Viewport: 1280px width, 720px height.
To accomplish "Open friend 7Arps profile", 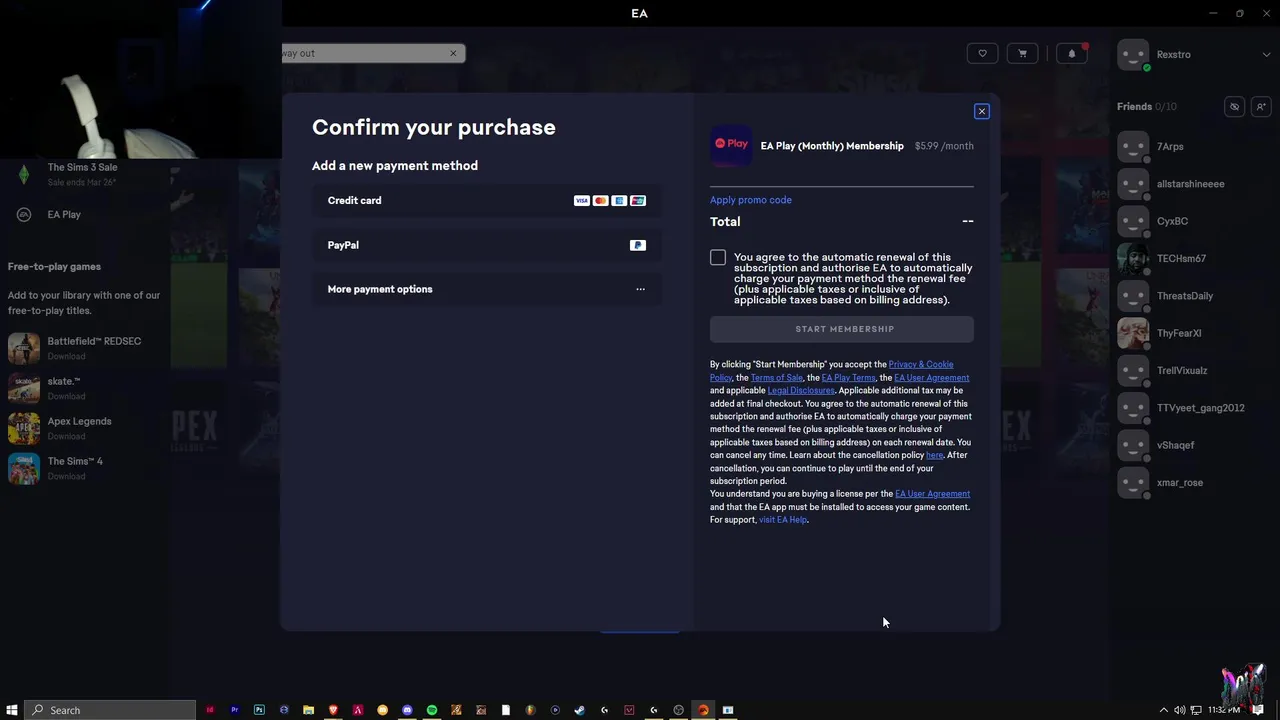I will (x=1170, y=147).
